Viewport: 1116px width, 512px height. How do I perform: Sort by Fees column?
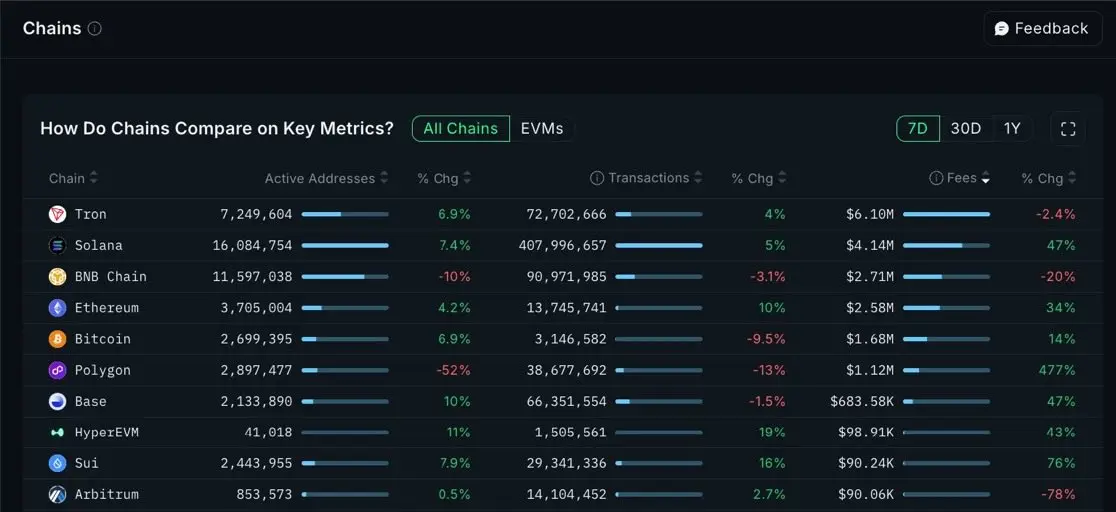967,178
